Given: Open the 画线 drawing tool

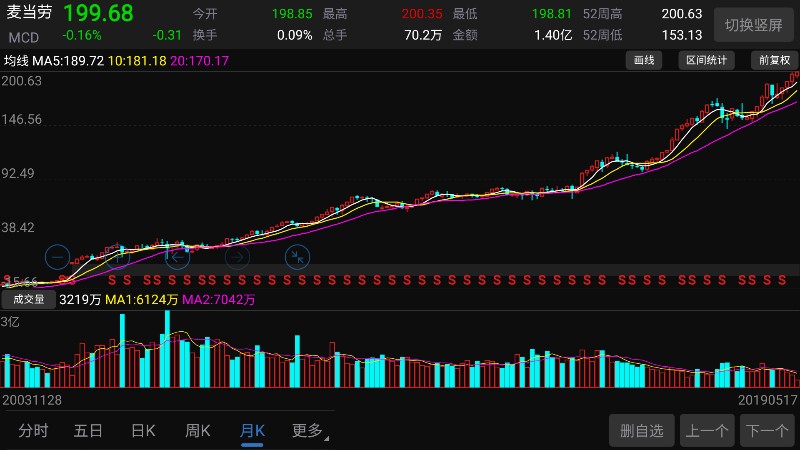Looking at the screenshot, I should pyautogui.click(x=645, y=60).
